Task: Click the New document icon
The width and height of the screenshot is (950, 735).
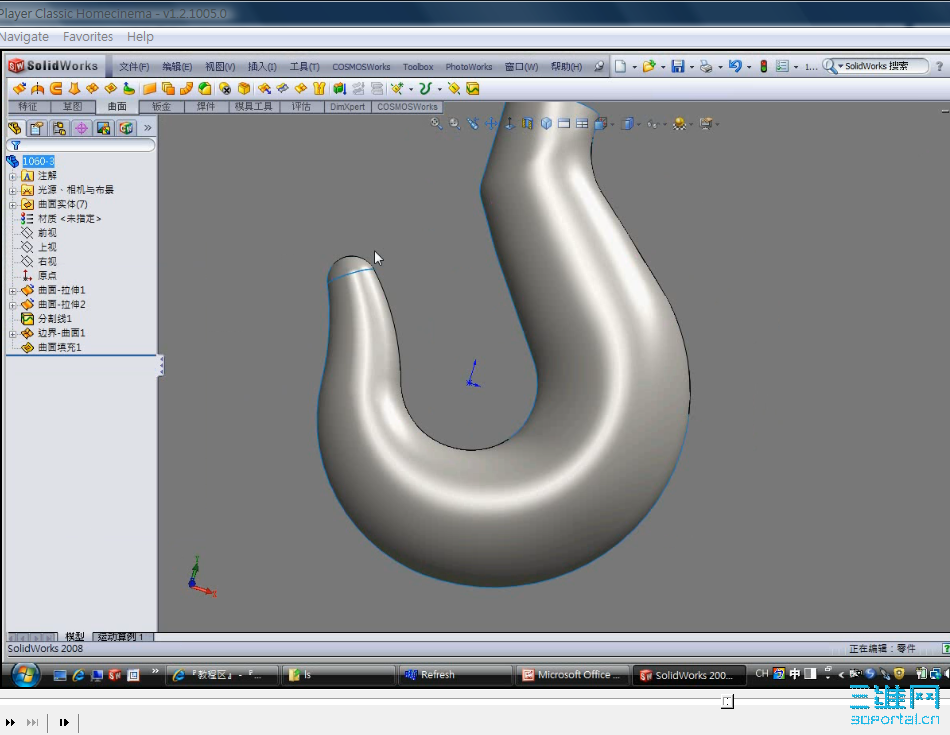Action: click(620, 66)
